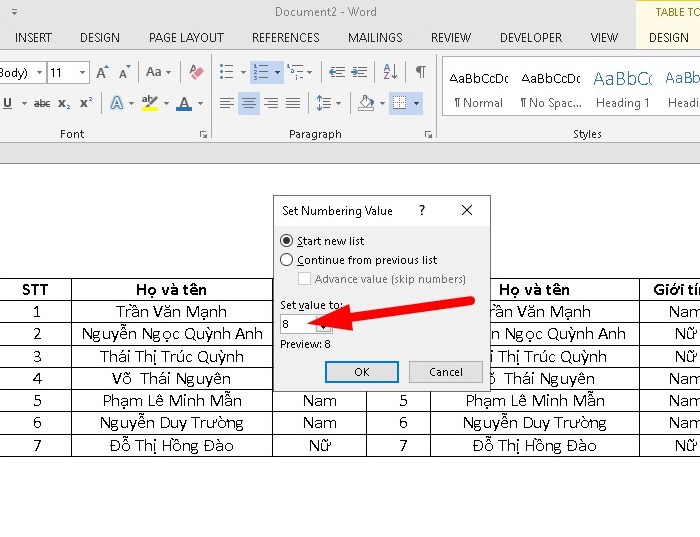
Task: Click the Superscript x² icon
Action: (x=86, y=104)
